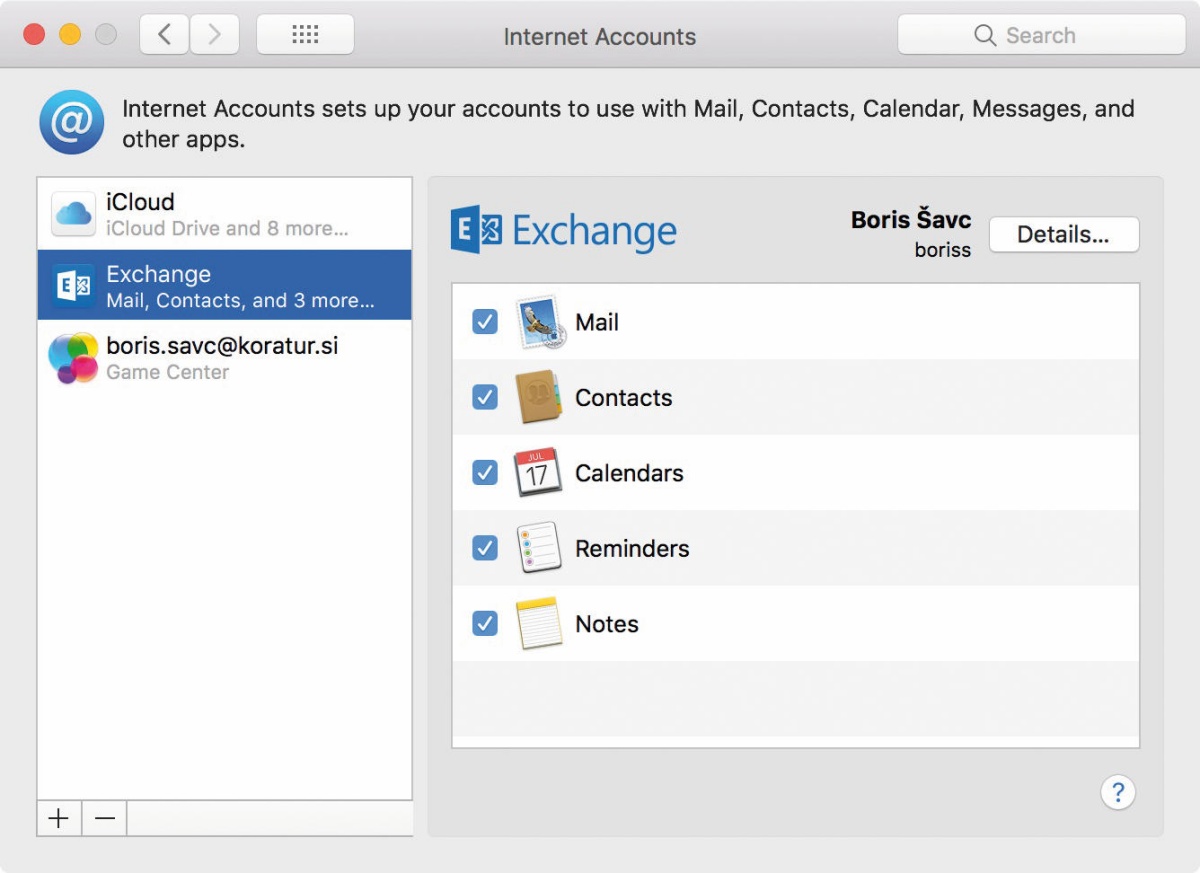Viewport: 1200px width, 873px height.
Task: Add an account with the plus button
Action: 59,819
